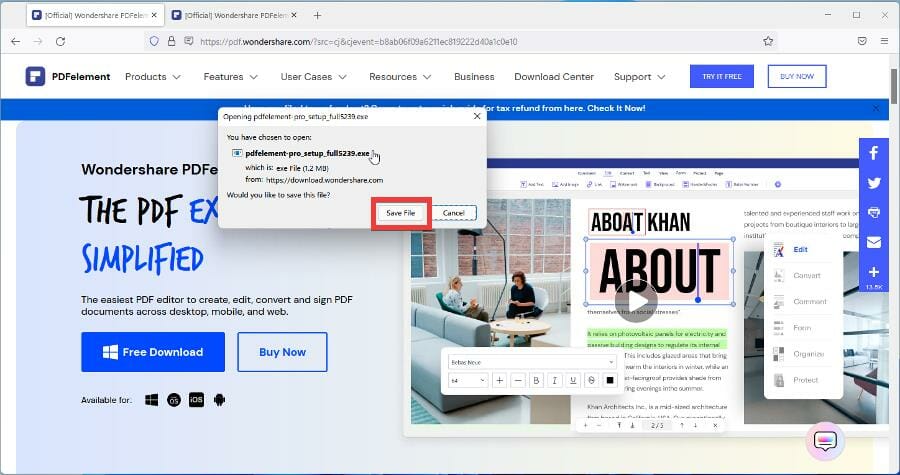900x475 pixels.
Task: Go back using the browser back arrow
Action: coord(15,41)
